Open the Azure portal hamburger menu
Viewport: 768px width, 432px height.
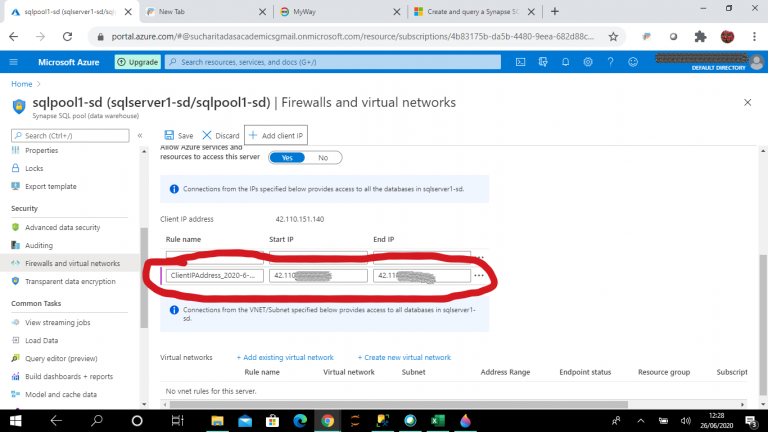click(13, 62)
